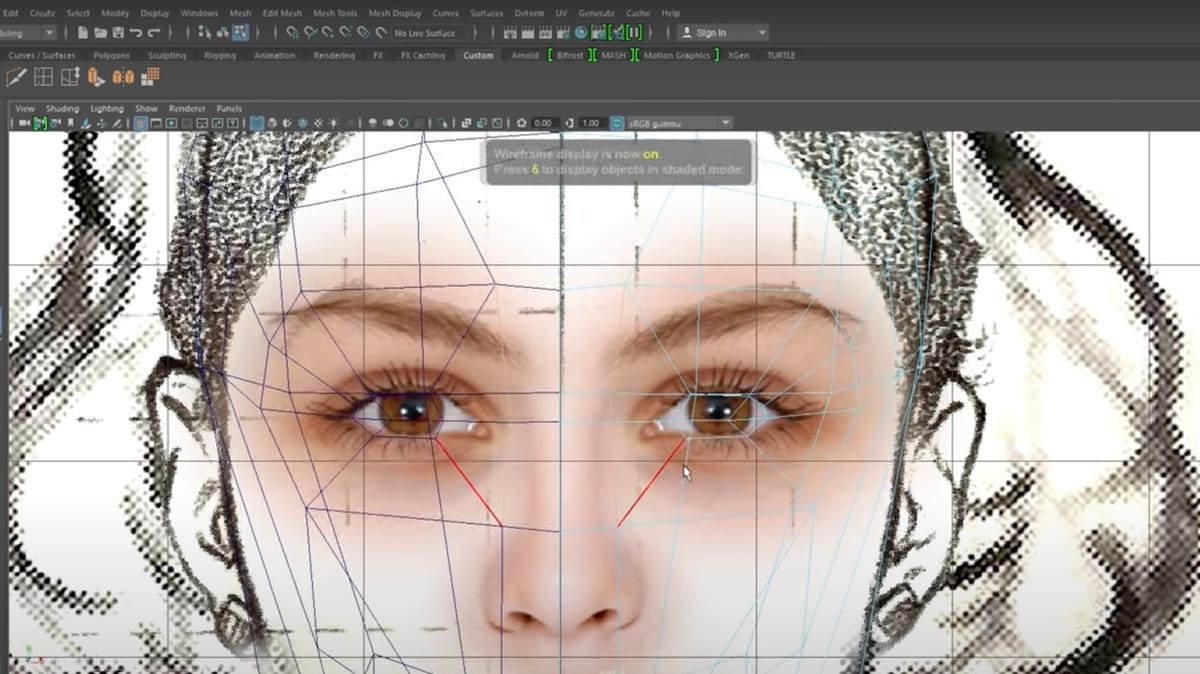Expand the Sign In dropdown
Viewport: 1200px width, 674px height.
click(762, 33)
